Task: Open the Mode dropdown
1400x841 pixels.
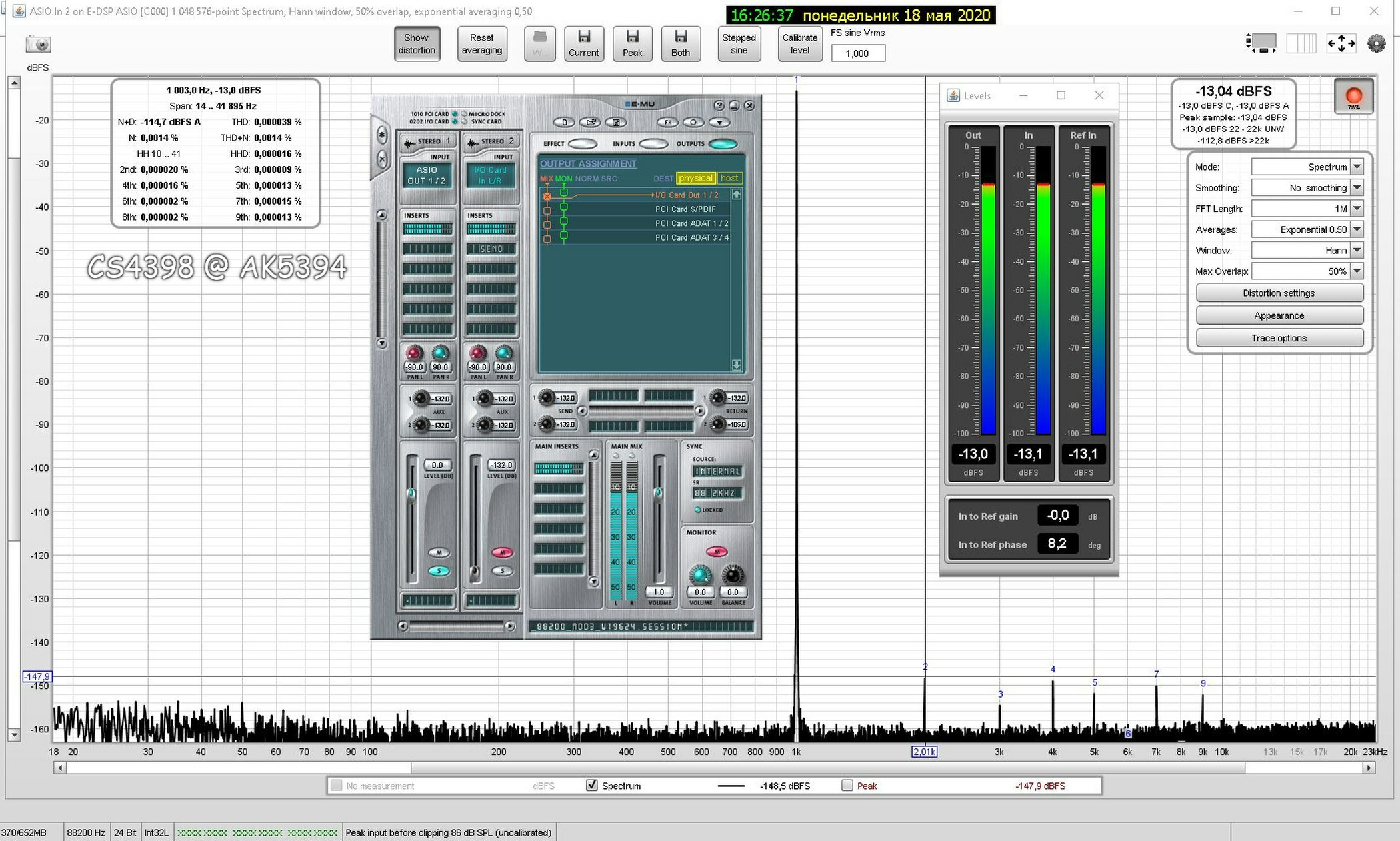Action: point(1357,167)
